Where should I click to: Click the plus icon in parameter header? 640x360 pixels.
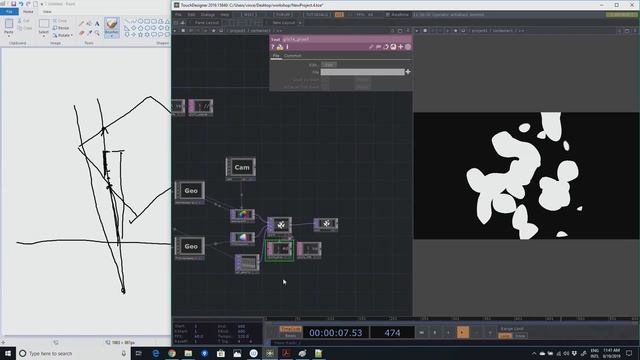coord(400,47)
